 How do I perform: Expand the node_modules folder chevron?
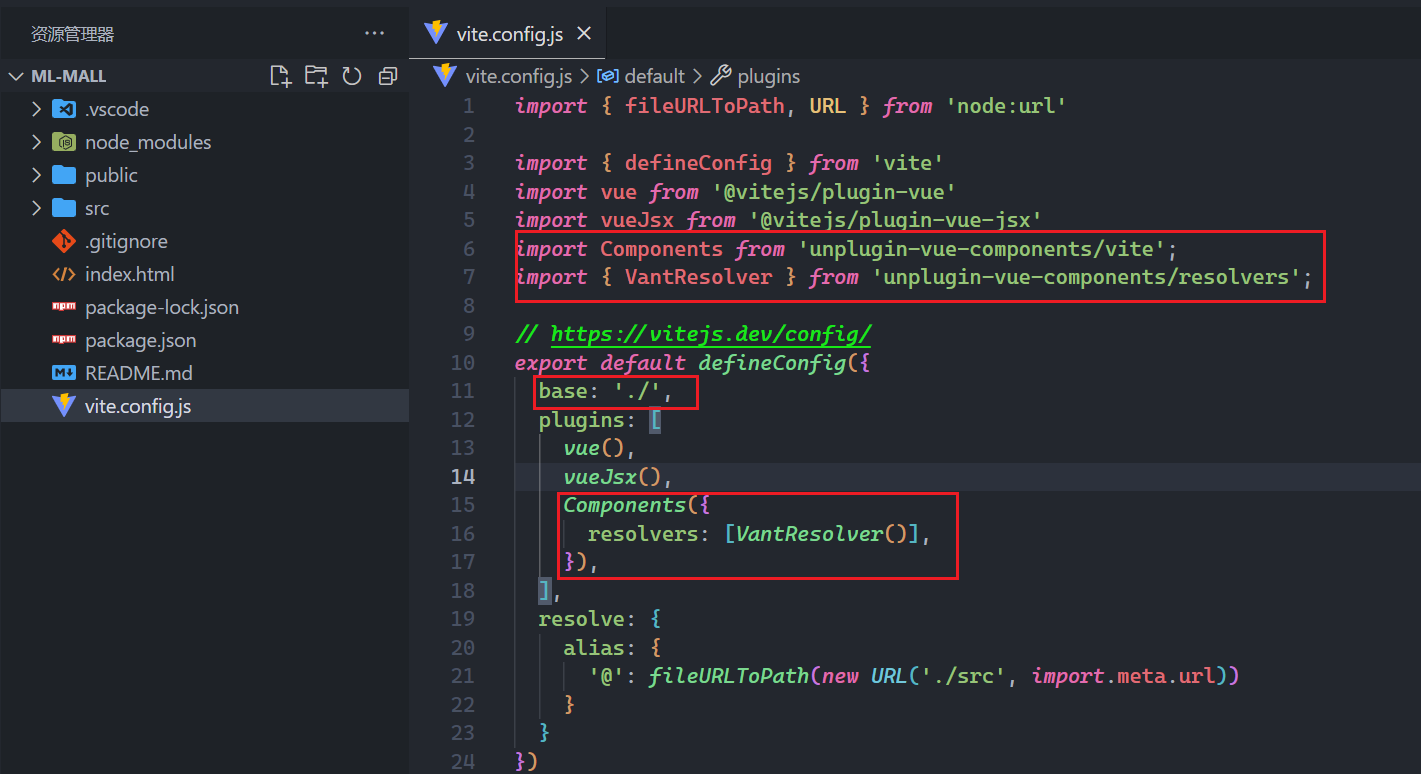click(36, 142)
